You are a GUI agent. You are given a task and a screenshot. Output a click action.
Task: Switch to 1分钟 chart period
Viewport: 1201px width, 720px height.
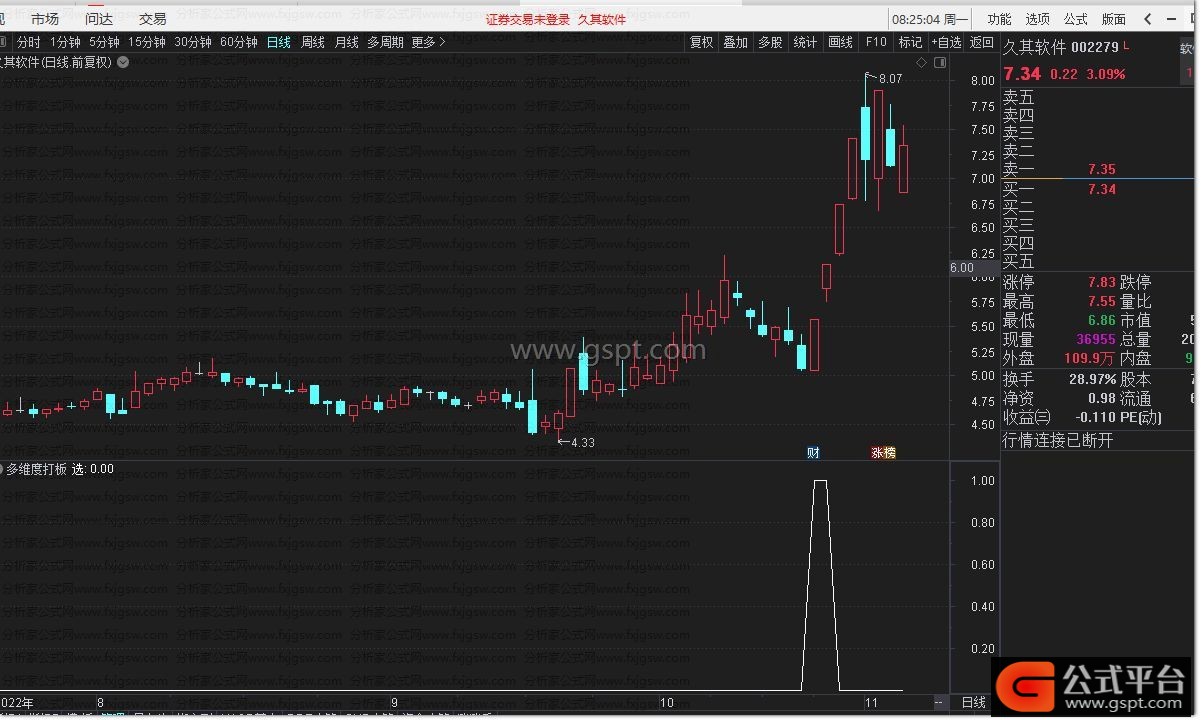(x=65, y=42)
